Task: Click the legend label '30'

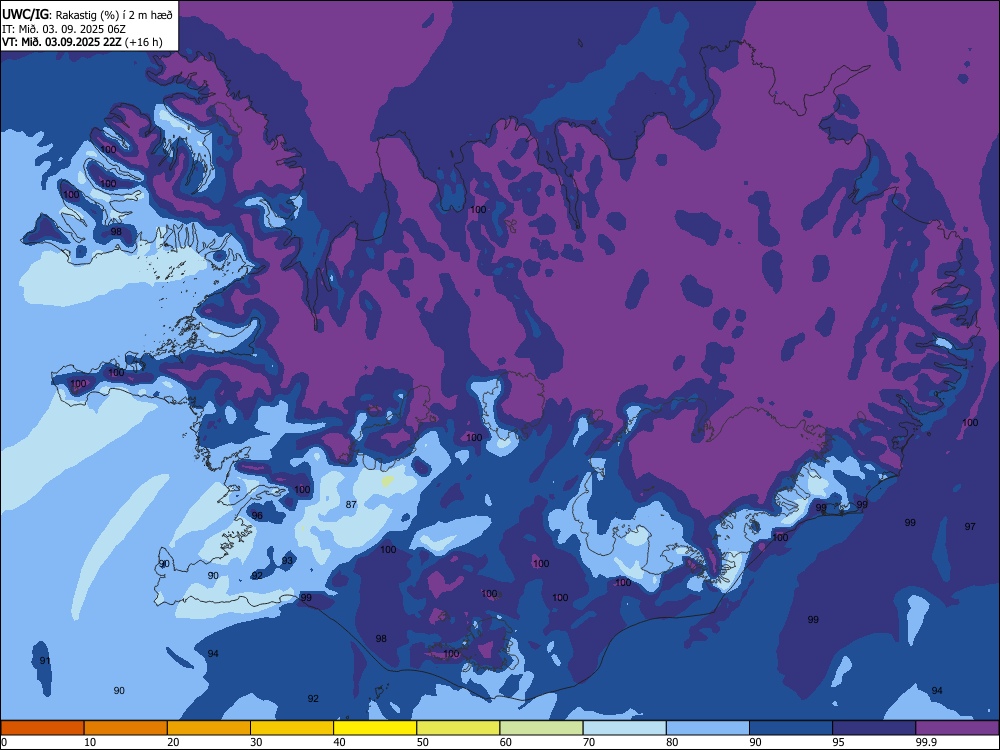Action: pyautogui.click(x=256, y=742)
